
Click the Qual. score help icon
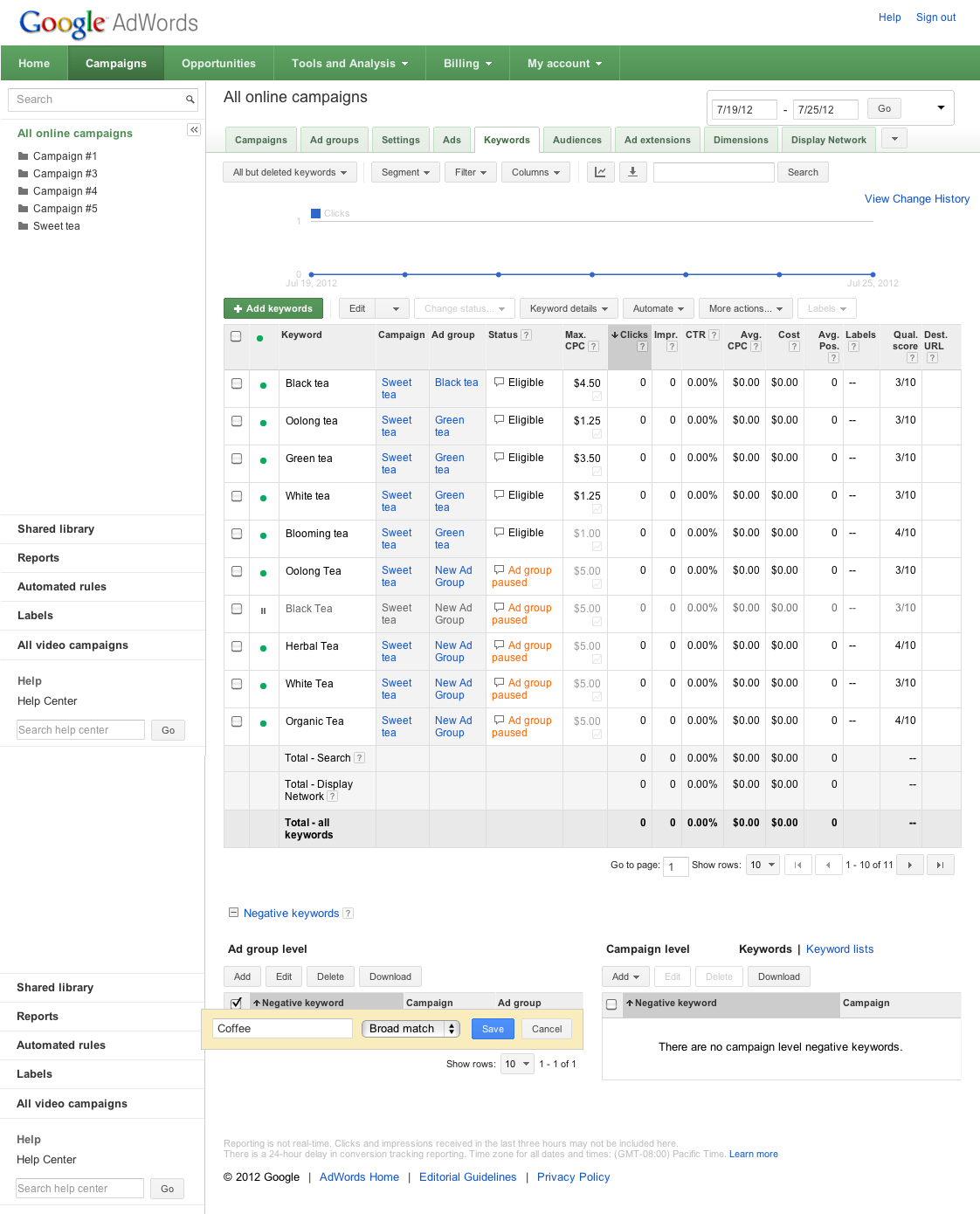coord(912,358)
